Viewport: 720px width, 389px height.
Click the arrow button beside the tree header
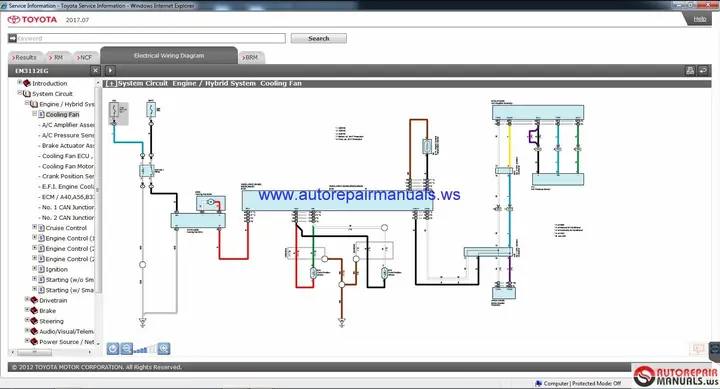(110, 70)
